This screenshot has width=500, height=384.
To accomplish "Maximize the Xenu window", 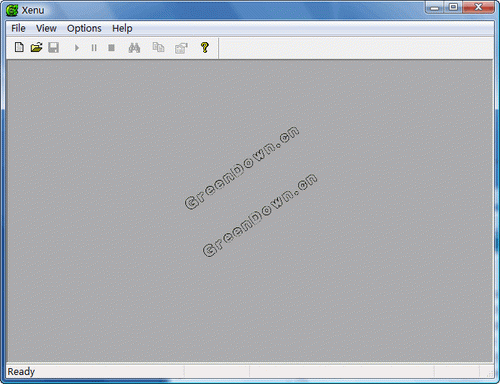I will [x=453, y=7].
